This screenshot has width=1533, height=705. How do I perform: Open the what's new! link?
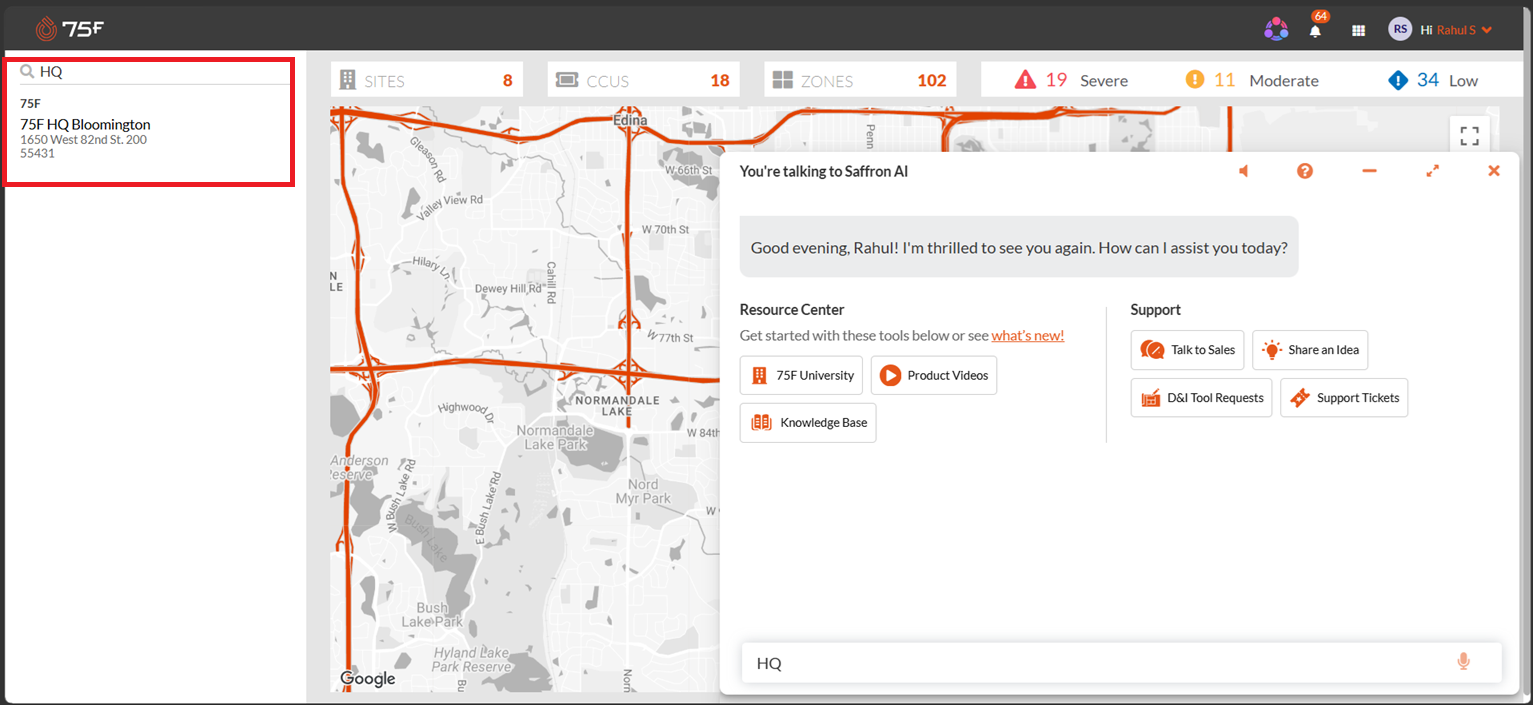(1028, 335)
